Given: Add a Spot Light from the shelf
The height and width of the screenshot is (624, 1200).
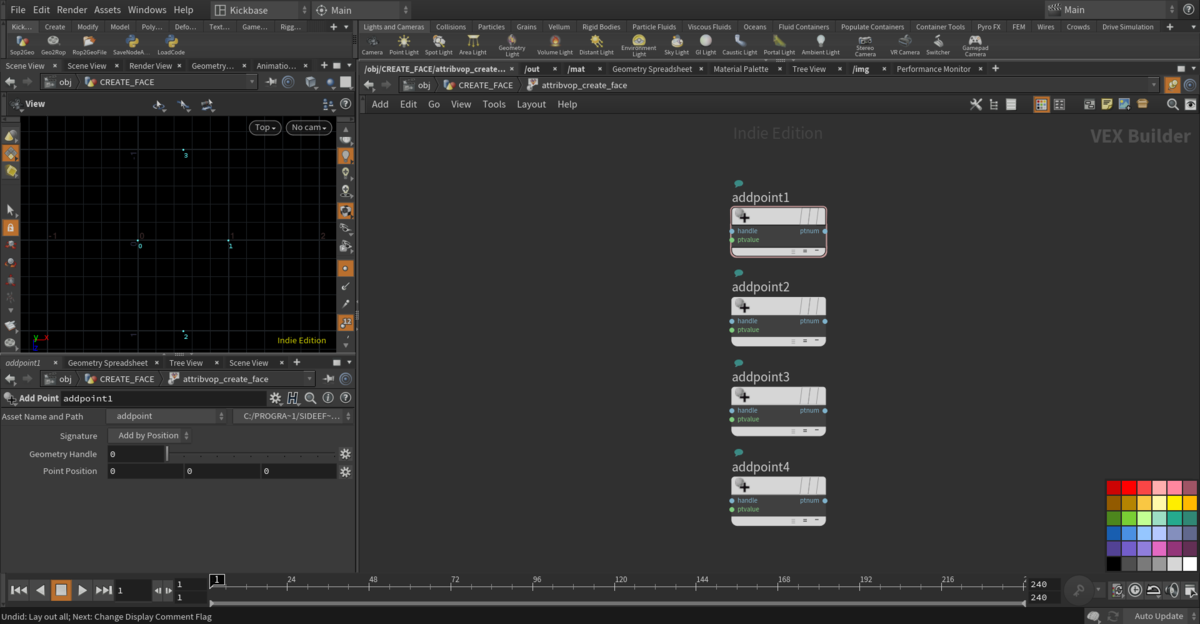Looking at the screenshot, I should point(439,45).
